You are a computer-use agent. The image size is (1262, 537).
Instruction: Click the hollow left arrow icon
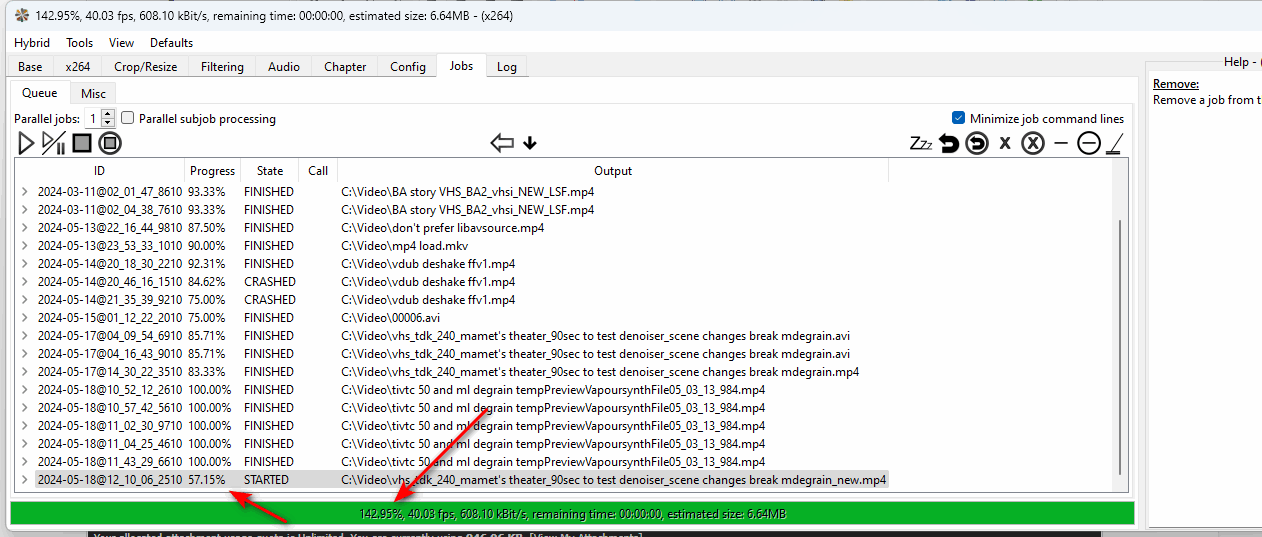(x=502, y=143)
